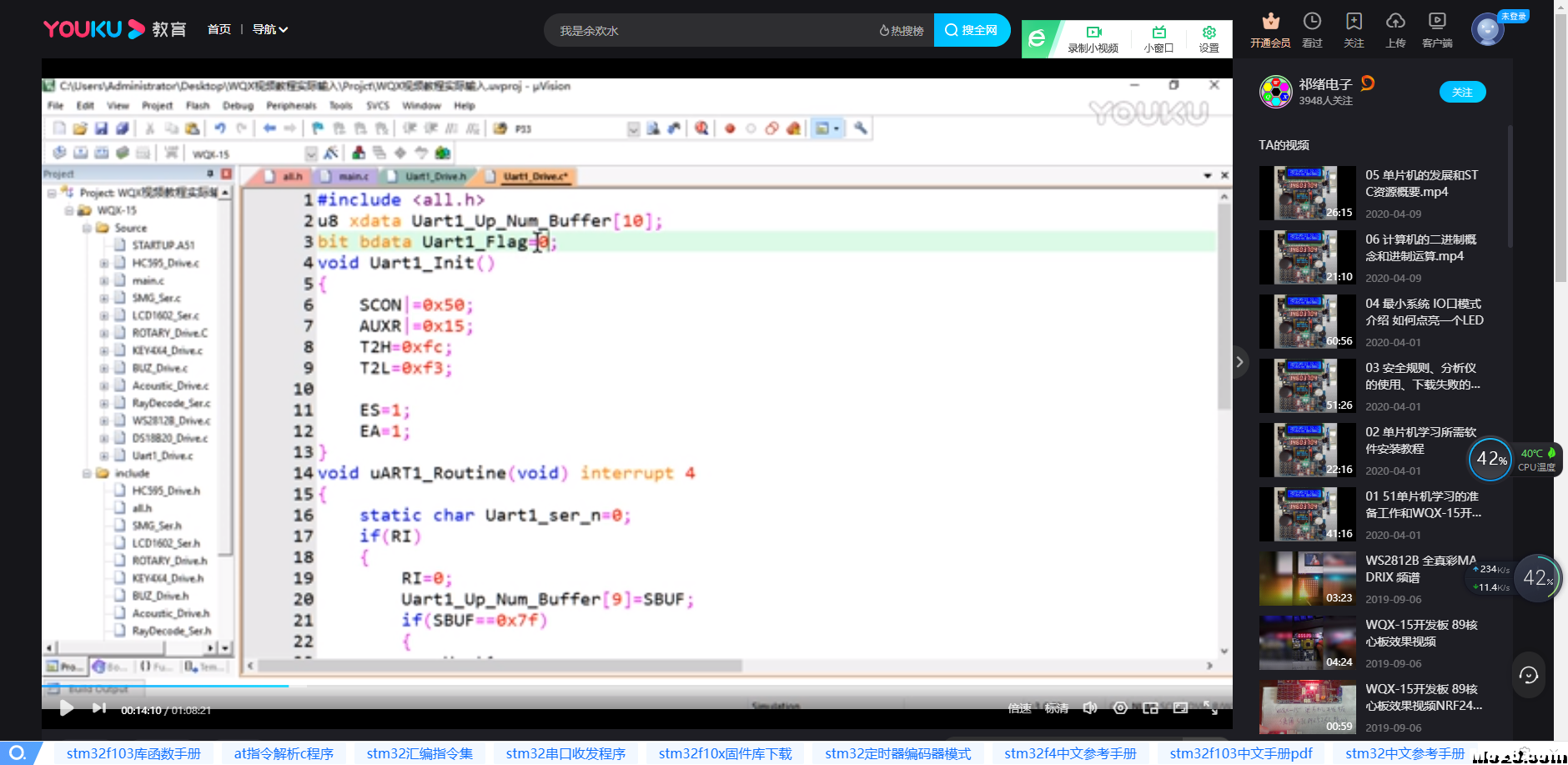
Task: Toggle picture-in-picture mode
Action: click(1150, 708)
